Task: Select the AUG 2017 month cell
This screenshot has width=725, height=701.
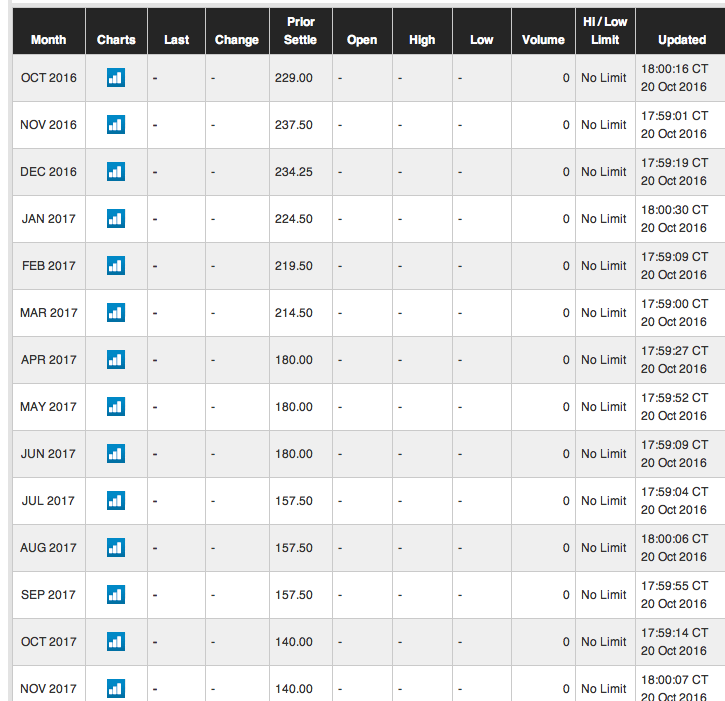Action: point(49,548)
